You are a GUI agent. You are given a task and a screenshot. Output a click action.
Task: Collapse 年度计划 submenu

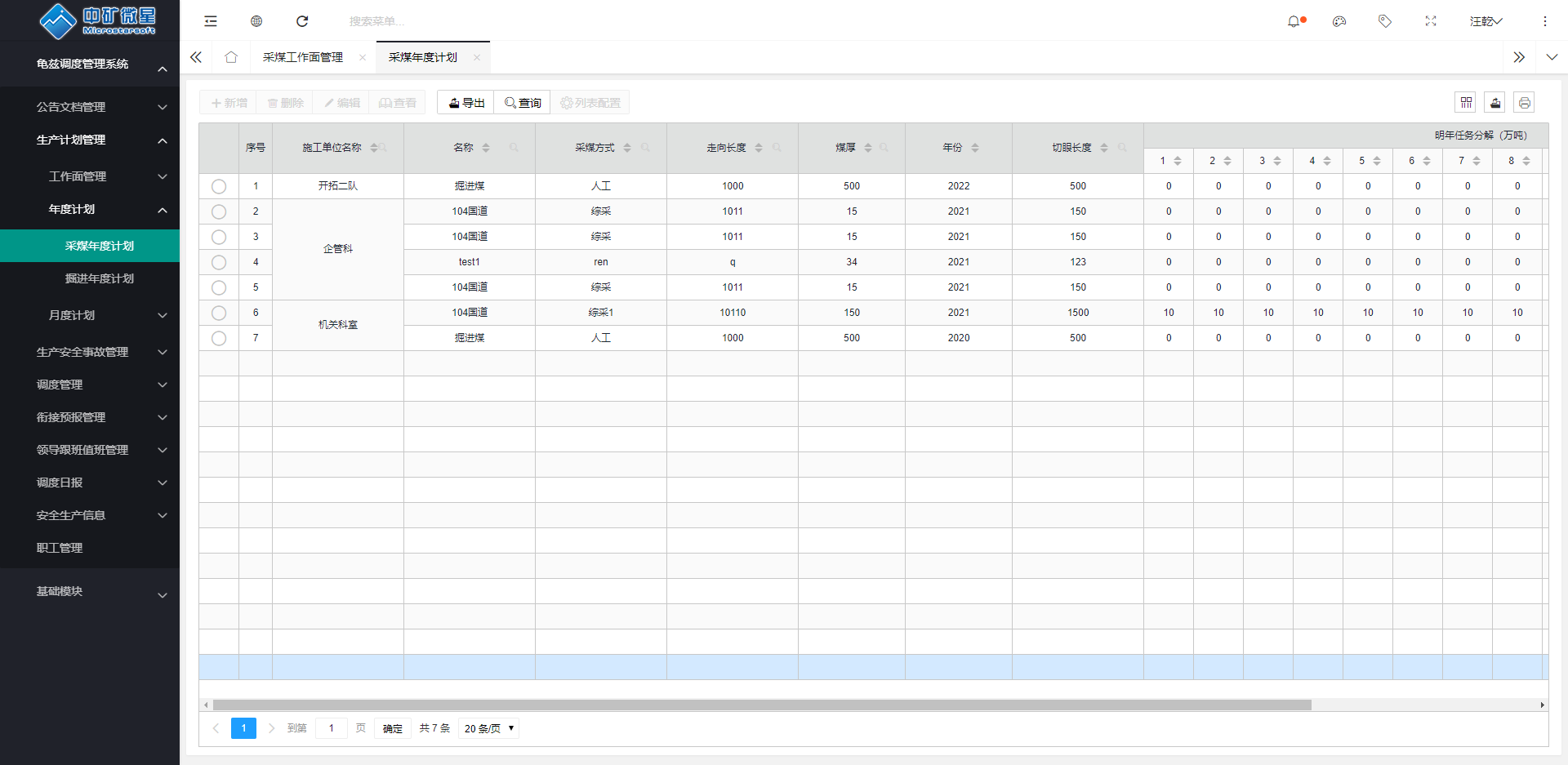click(90, 209)
